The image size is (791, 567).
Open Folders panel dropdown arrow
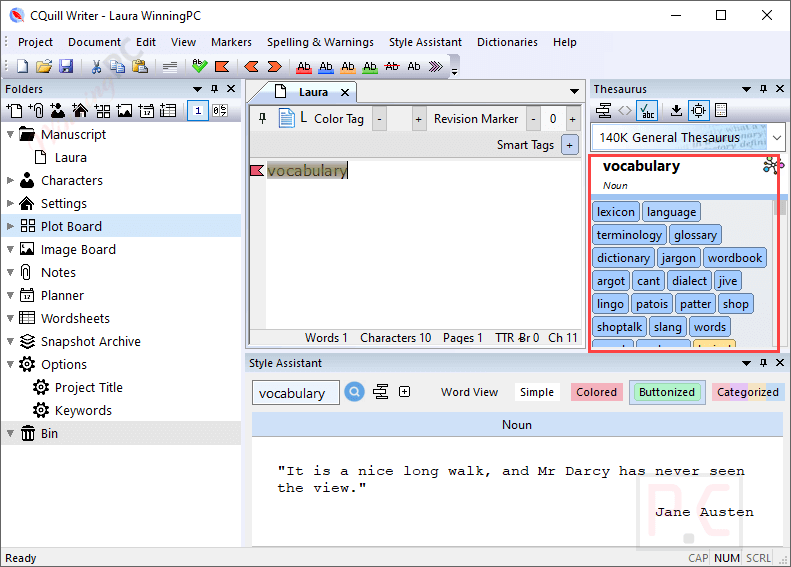coord(197,89)
